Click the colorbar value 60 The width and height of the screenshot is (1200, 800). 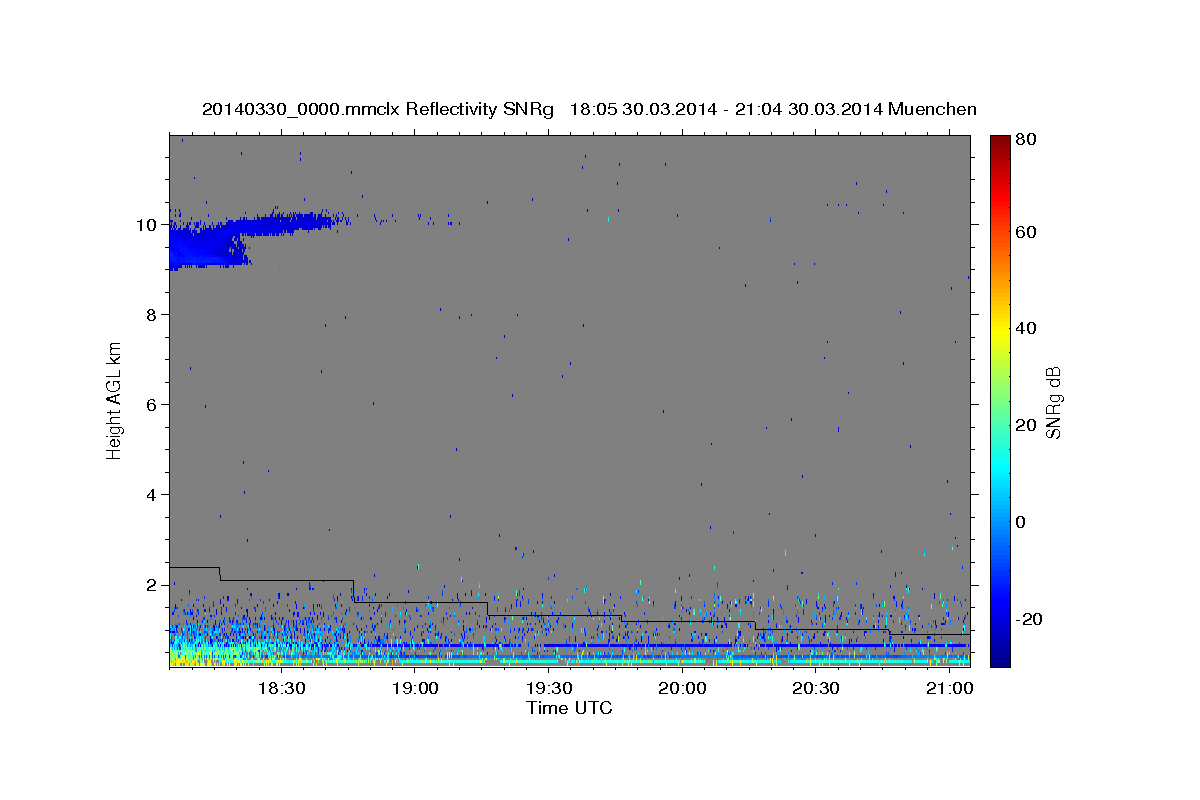(x=1028, y=232)
